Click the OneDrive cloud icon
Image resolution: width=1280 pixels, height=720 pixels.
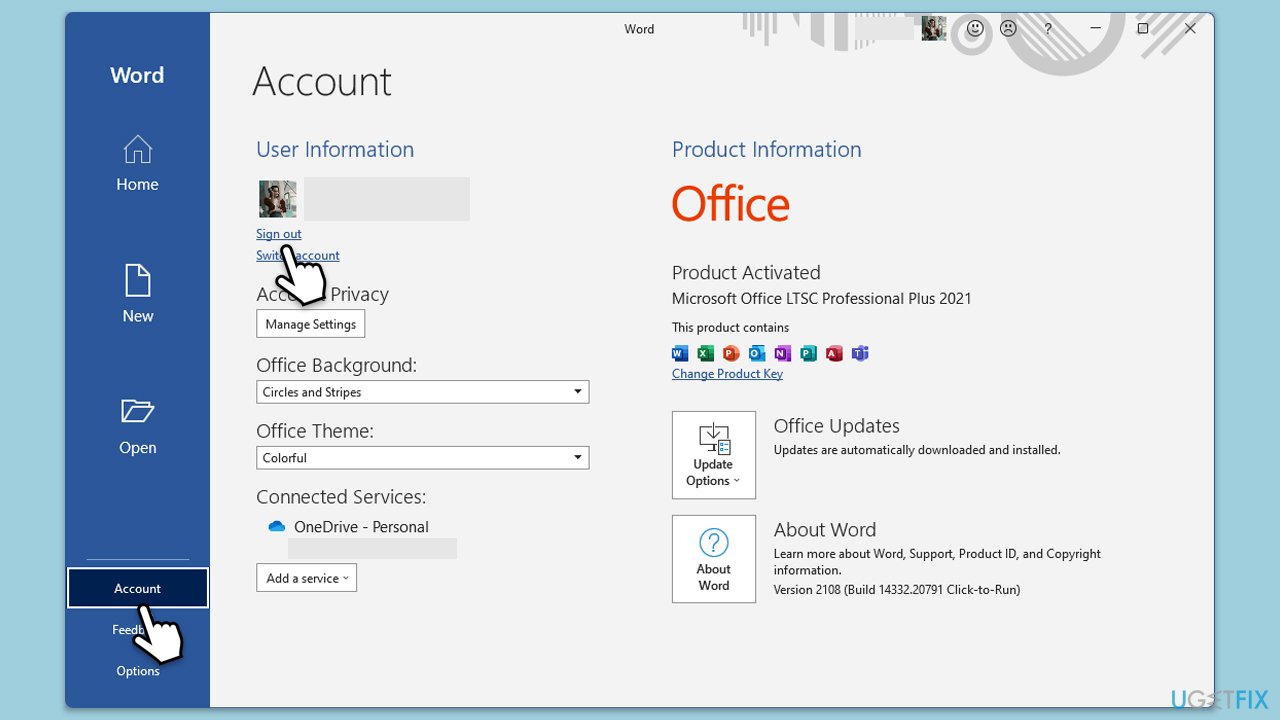pos(277,527)
